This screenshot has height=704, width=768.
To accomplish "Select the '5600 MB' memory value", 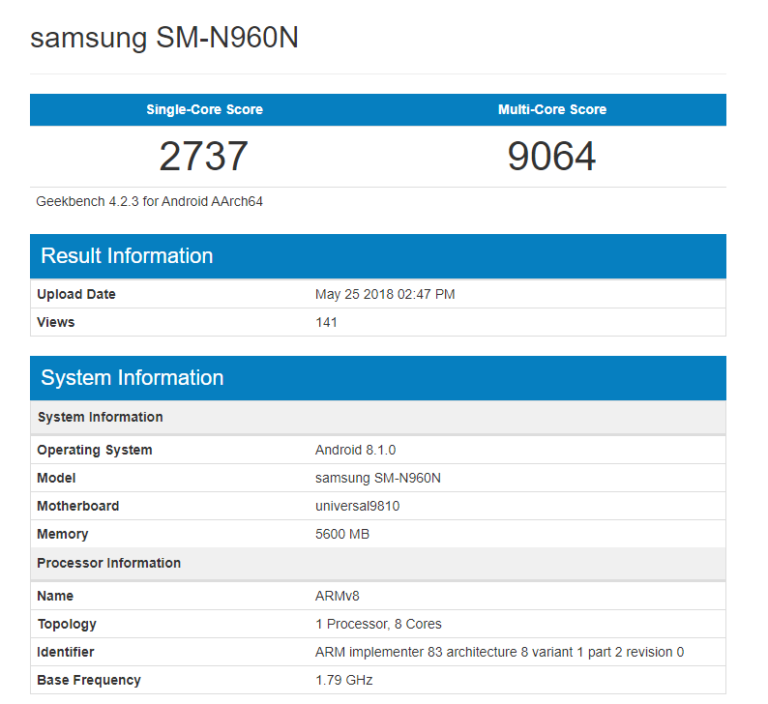I will [x=342, y=534].
